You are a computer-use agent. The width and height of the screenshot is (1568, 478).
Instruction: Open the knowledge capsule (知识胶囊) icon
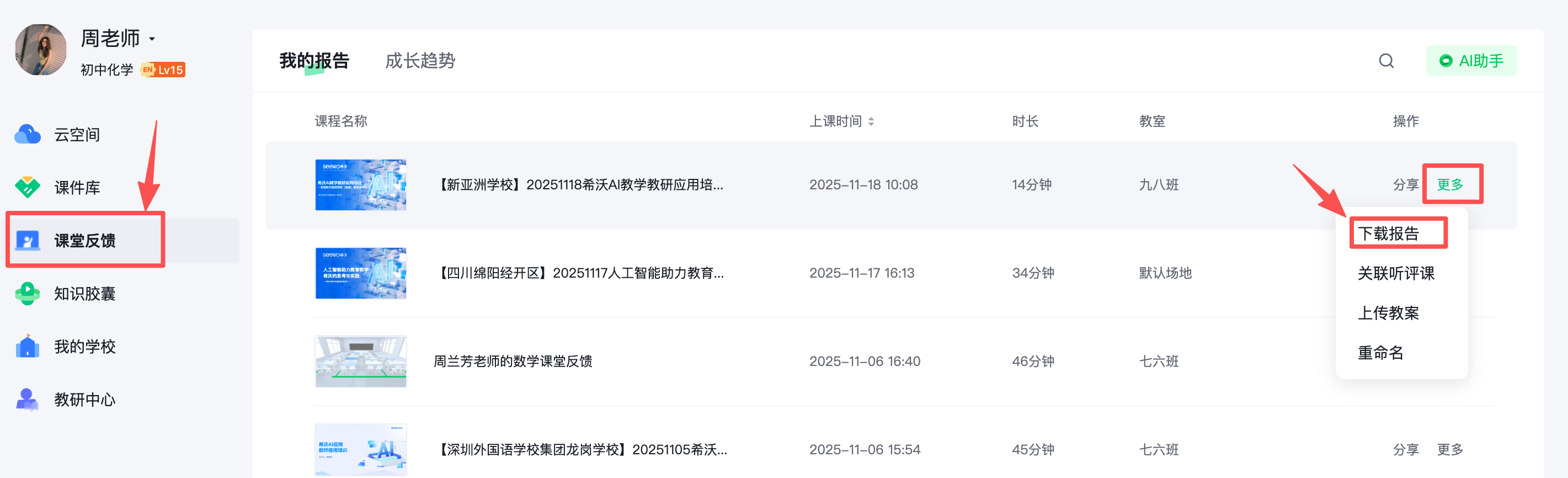28,294
